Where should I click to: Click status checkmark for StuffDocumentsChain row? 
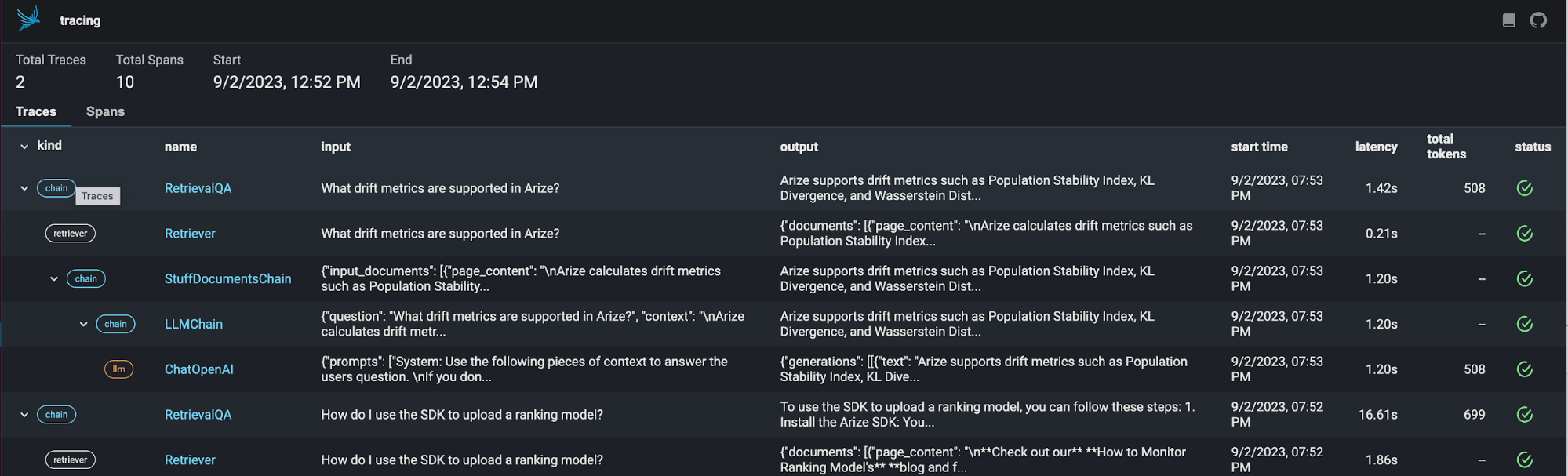tap(1524, 279)
